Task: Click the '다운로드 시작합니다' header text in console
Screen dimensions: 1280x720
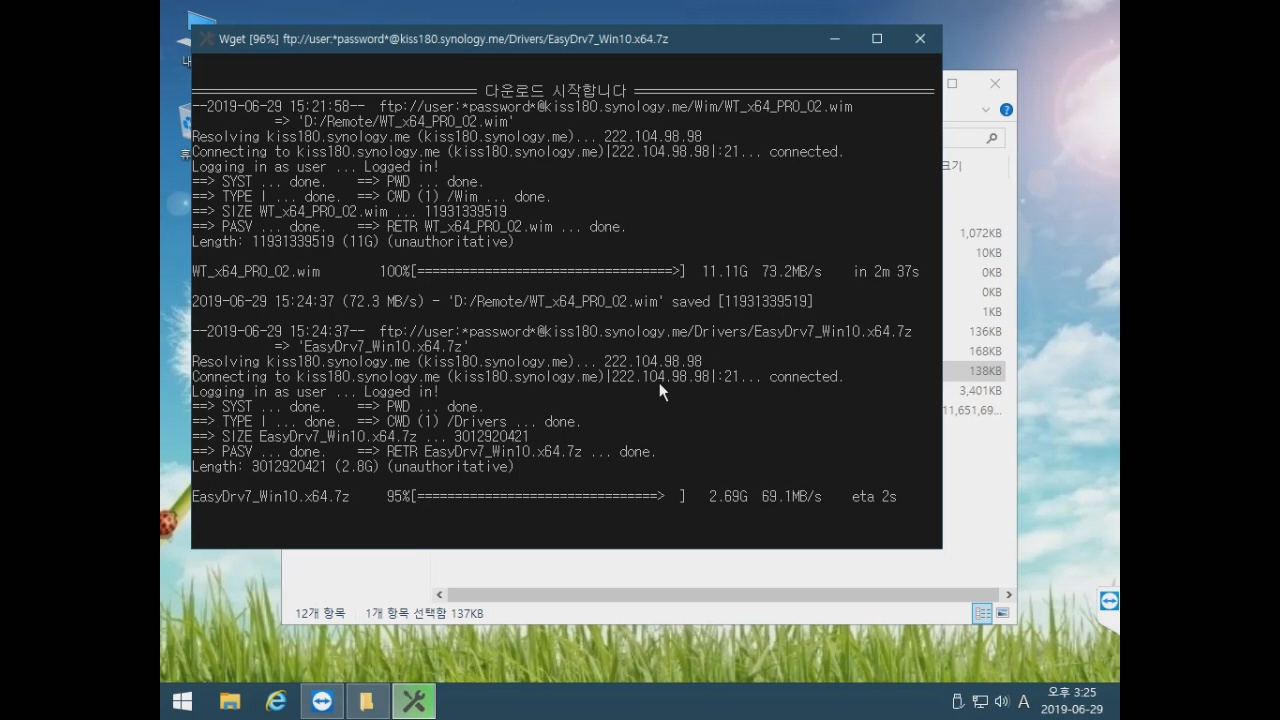Action: click(x=556, y=91)
